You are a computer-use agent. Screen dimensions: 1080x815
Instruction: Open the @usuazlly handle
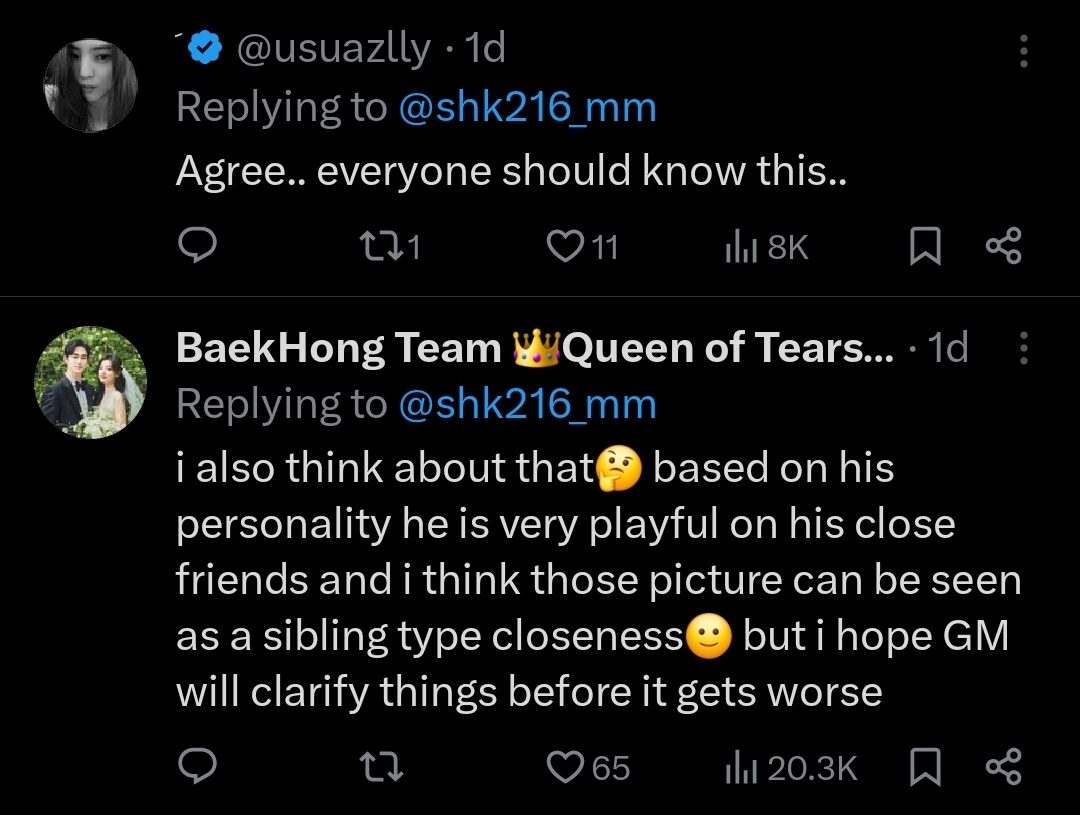[x=333, y=48]
